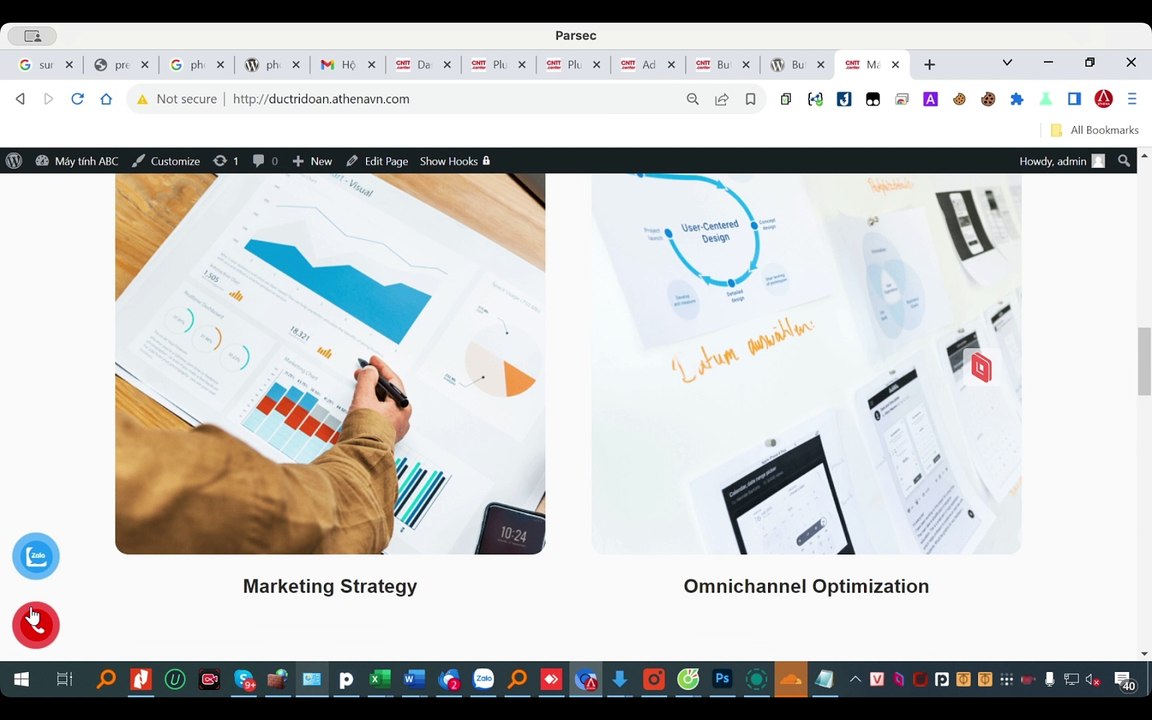
Task: Close the Gmail Hộ tab
Action: (x=372, y=65)
